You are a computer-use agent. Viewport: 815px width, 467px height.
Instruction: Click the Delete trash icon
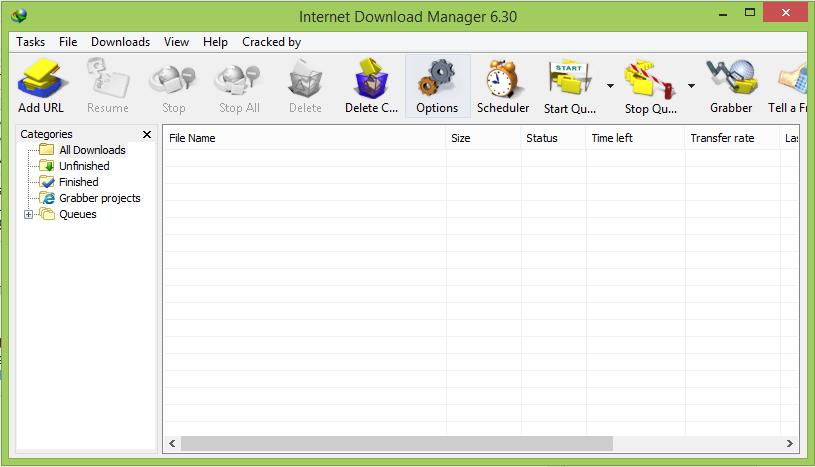pyautogui.click(x=305, y=79)
